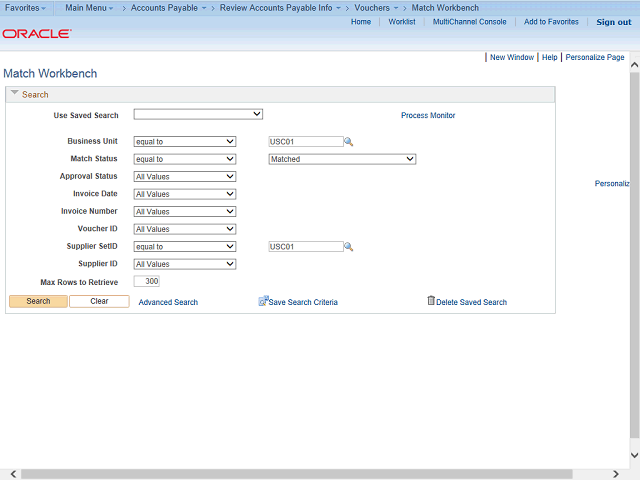
Task: Click Max Rows to Retrieve field
Action: tap(147, 281)
